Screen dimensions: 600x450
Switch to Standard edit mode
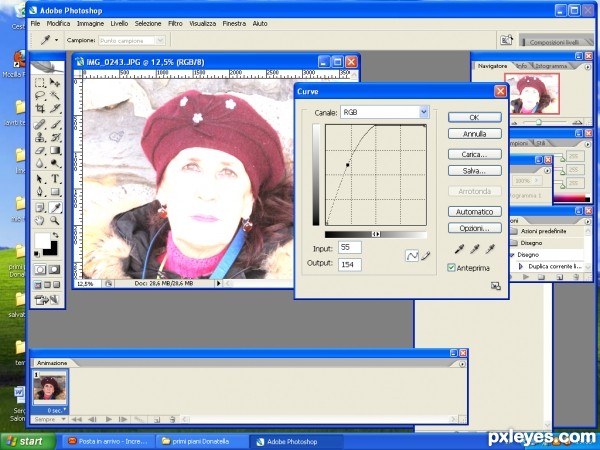coord(40,269)
